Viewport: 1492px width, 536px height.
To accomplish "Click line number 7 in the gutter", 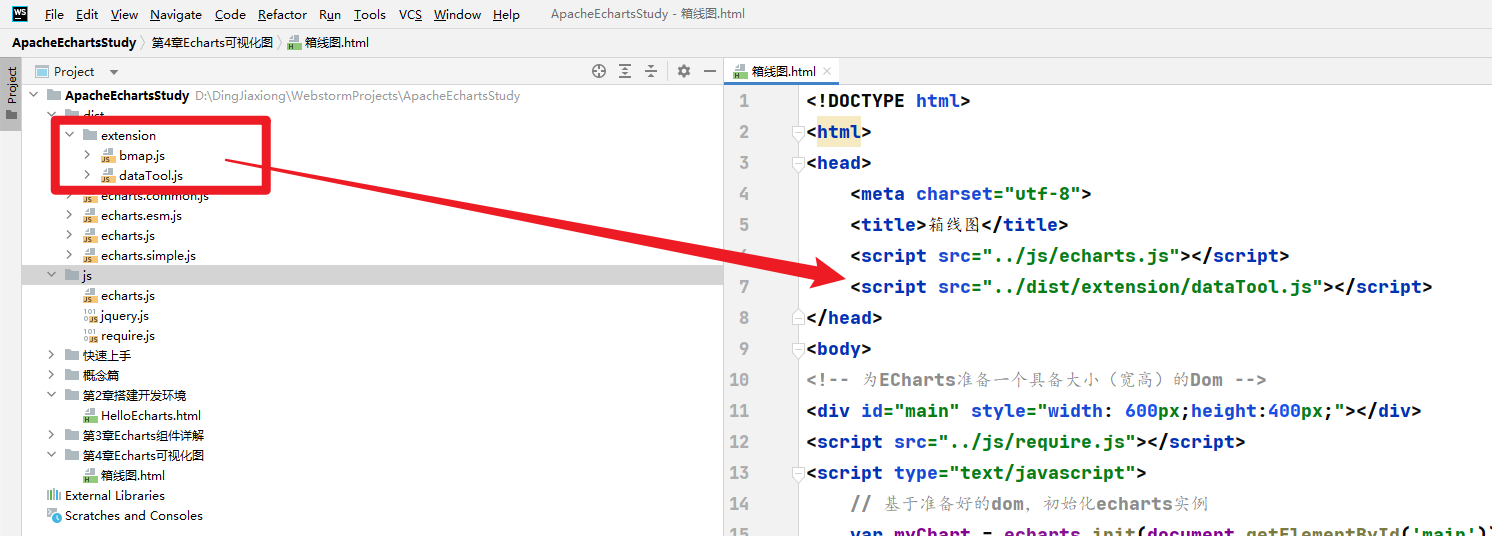I will [x=743, y=287].
